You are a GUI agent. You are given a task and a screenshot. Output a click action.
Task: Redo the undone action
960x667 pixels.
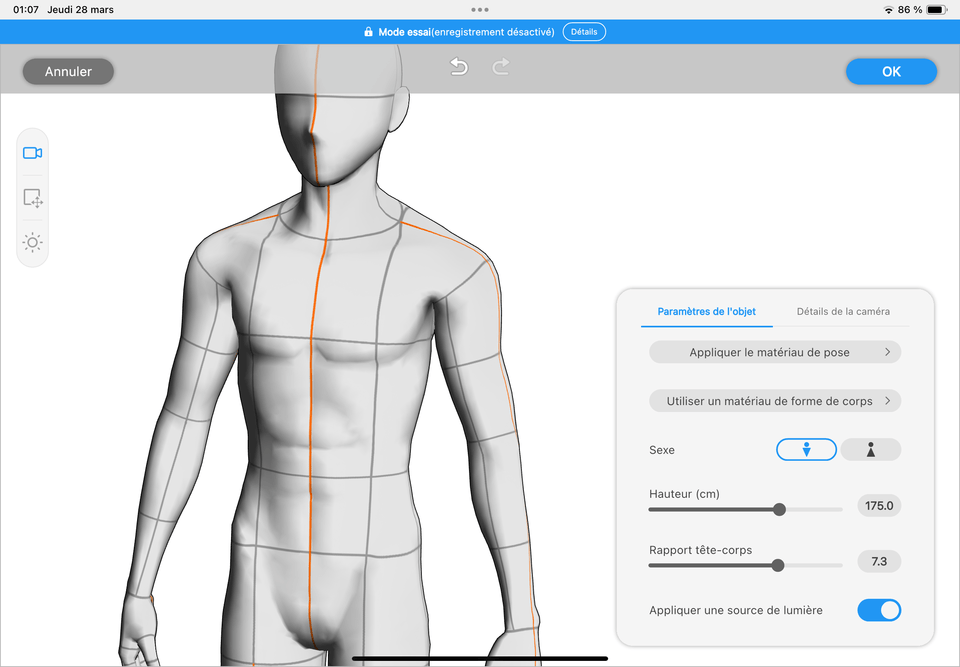coord(501,66)
